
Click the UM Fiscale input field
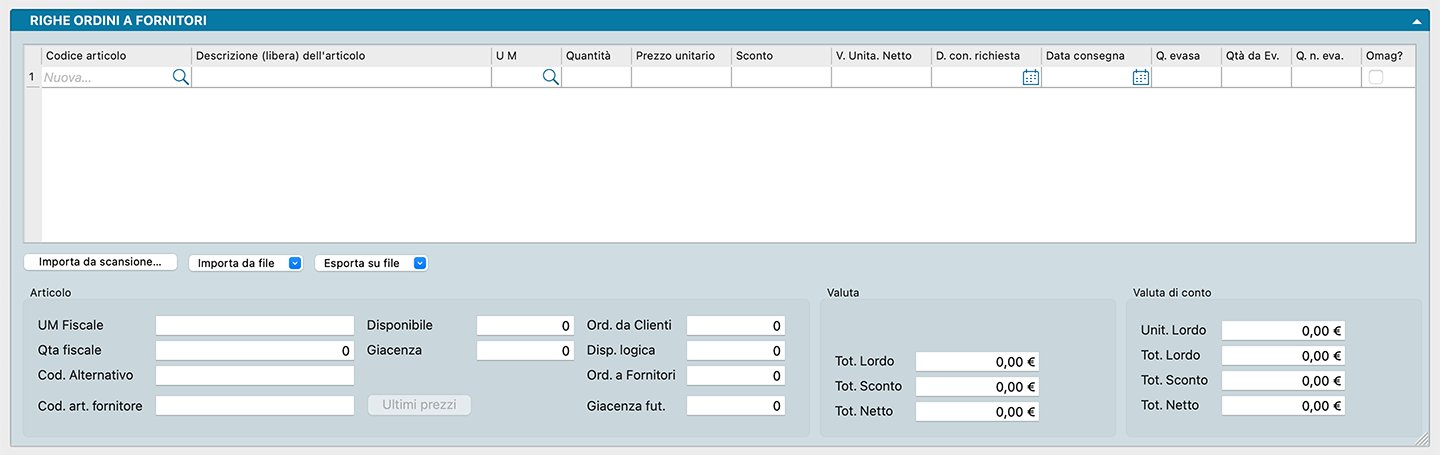(x=254, y=325)
